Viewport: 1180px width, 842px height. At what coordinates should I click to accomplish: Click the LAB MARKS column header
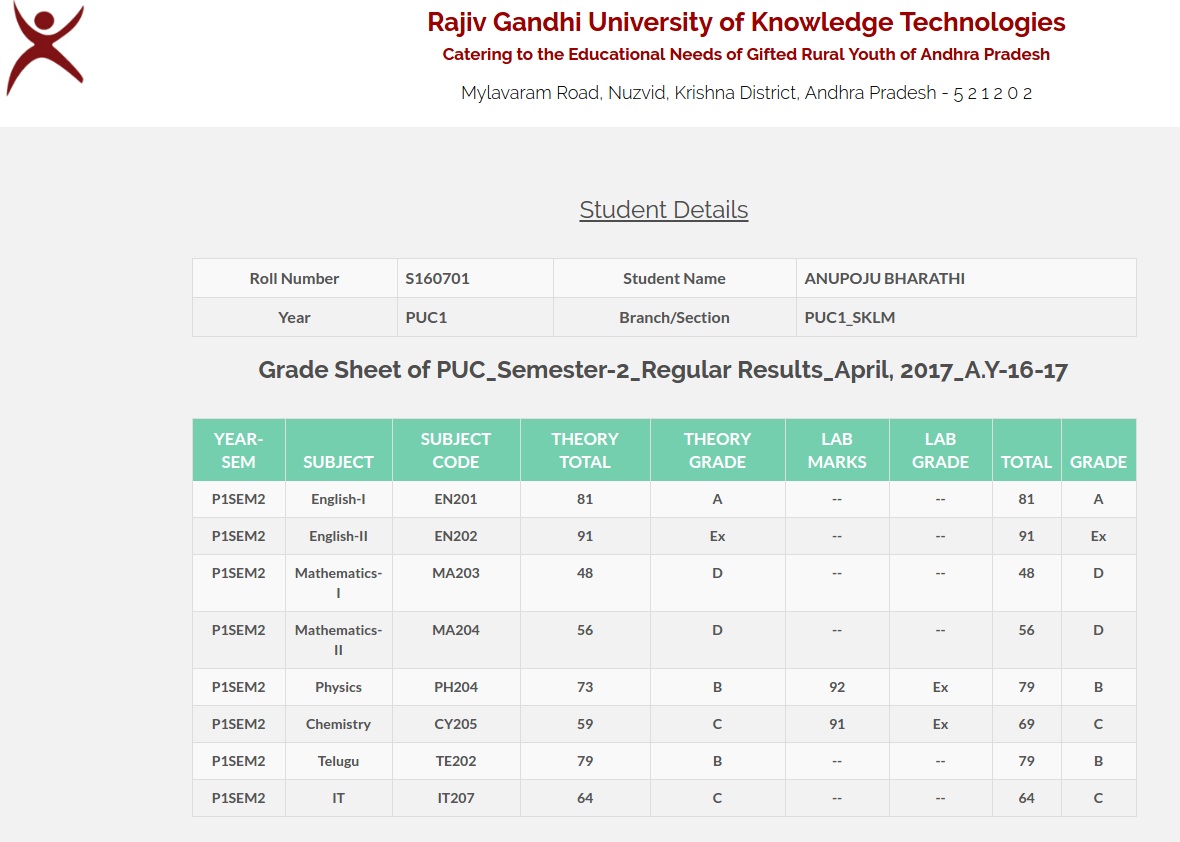837,450
